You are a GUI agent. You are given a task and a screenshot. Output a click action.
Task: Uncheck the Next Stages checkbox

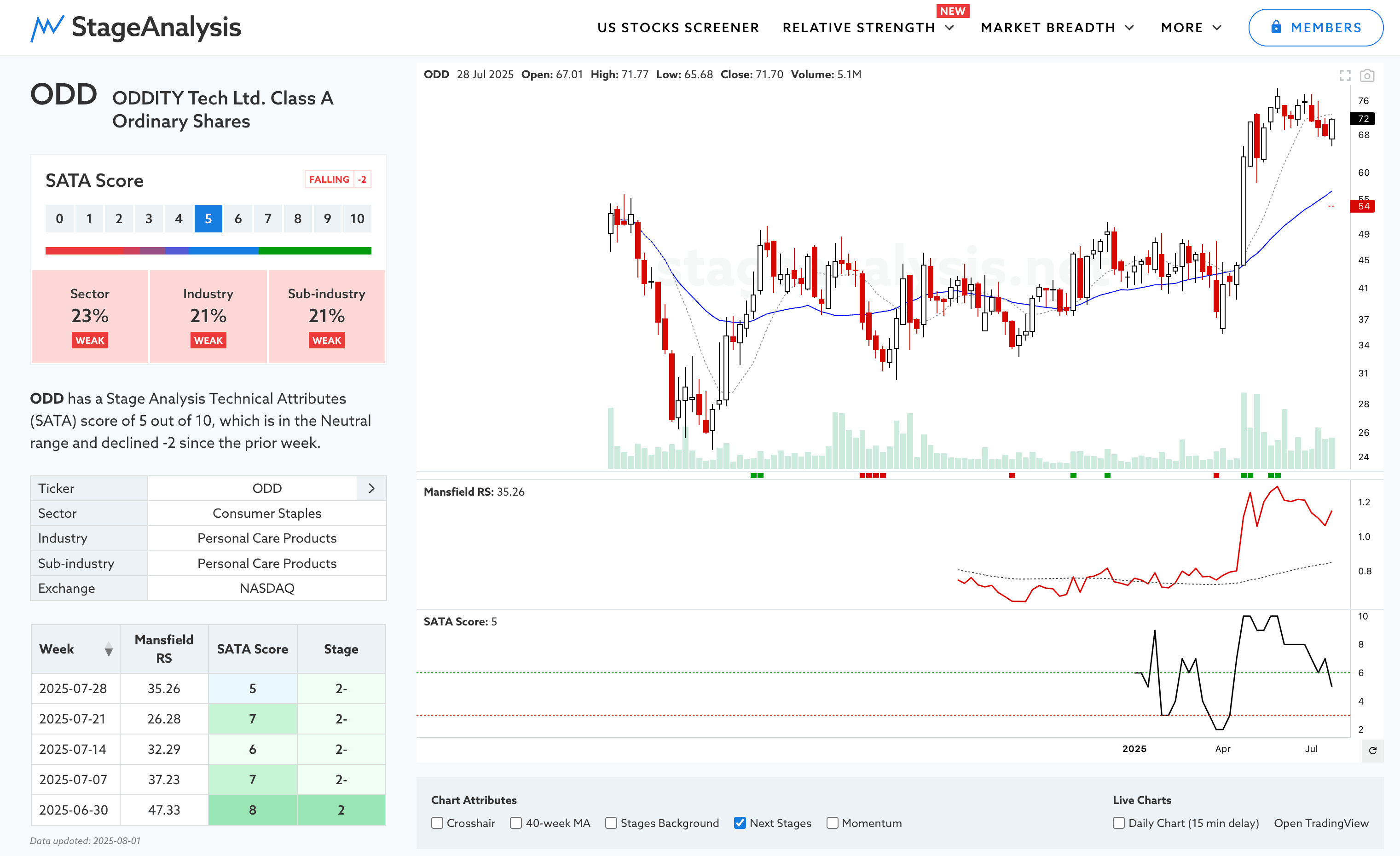[x=740, y=823]
